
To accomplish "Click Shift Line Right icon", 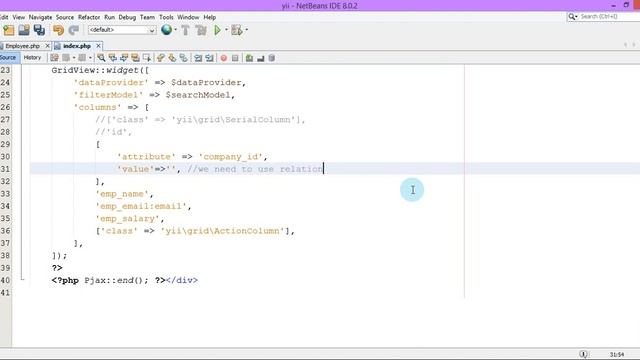I will pos(209,58).
